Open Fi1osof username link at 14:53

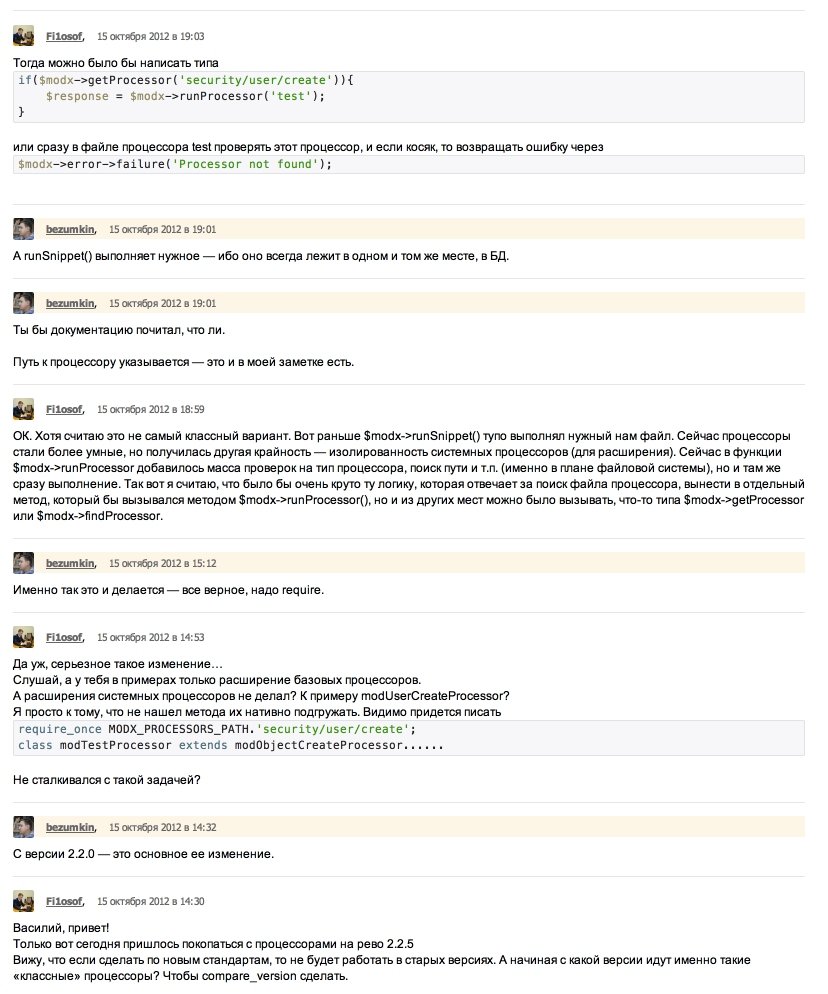coord(64,638)
